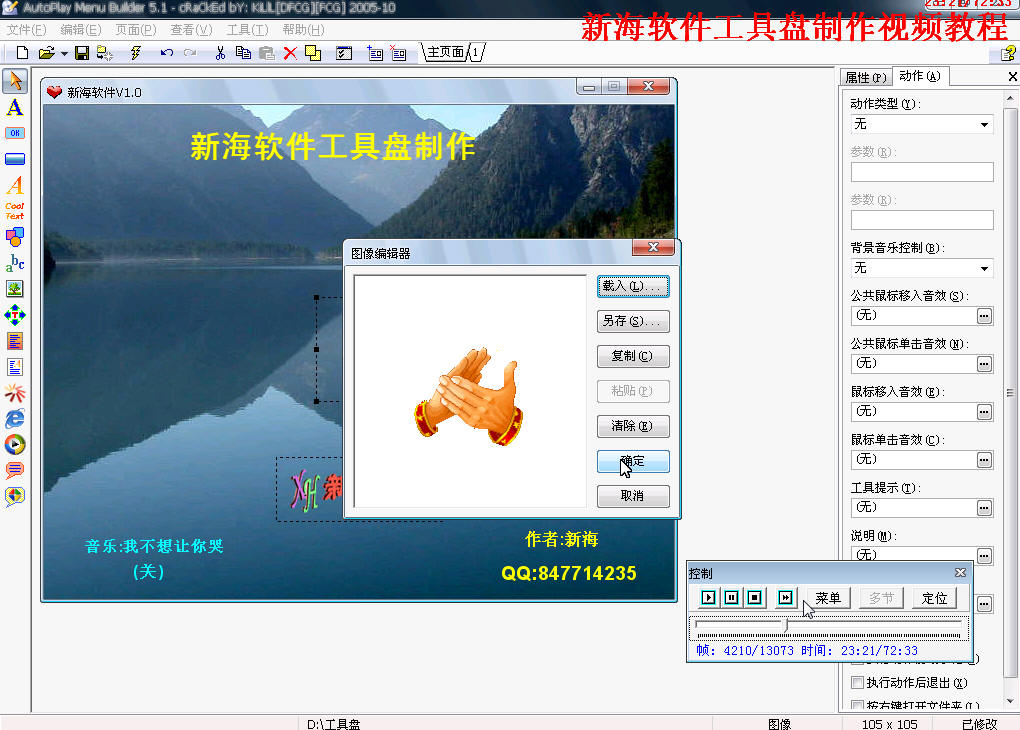The height and width of the screenshot is (730, 1020).
Task: Click the New project toolbar icon
Action: pyautogui.click(x=22, y=53)
